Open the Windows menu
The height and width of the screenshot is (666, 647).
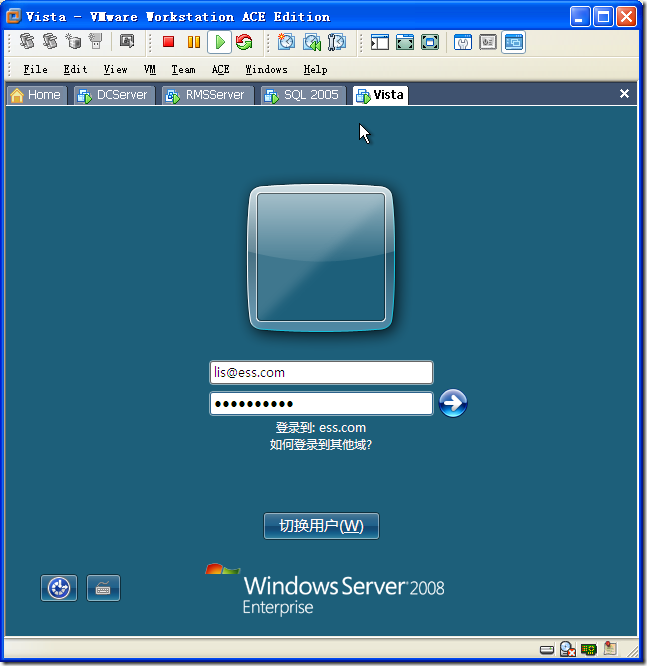[x=266, y=69]
